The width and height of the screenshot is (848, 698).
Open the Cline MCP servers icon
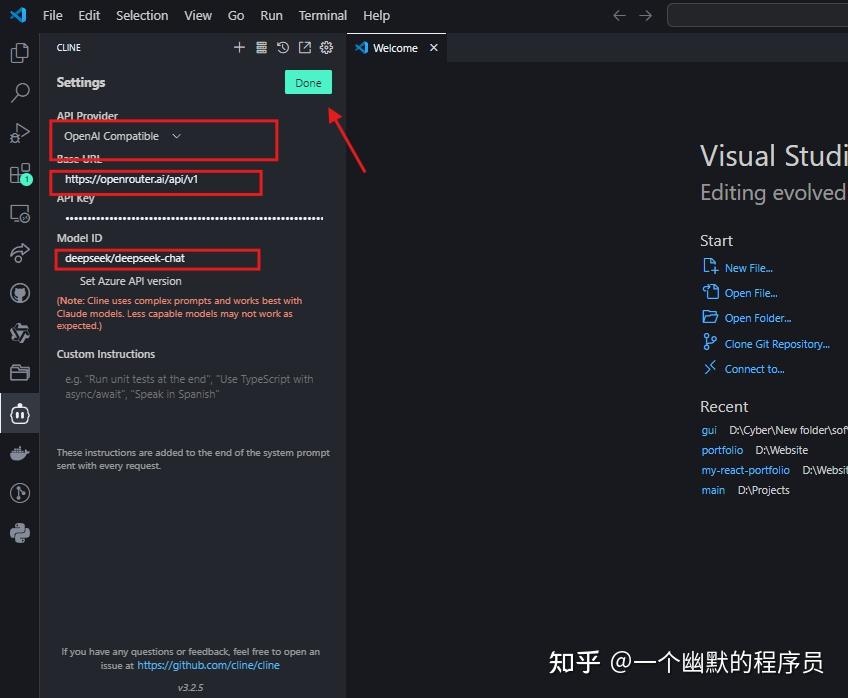click(260, 47)
